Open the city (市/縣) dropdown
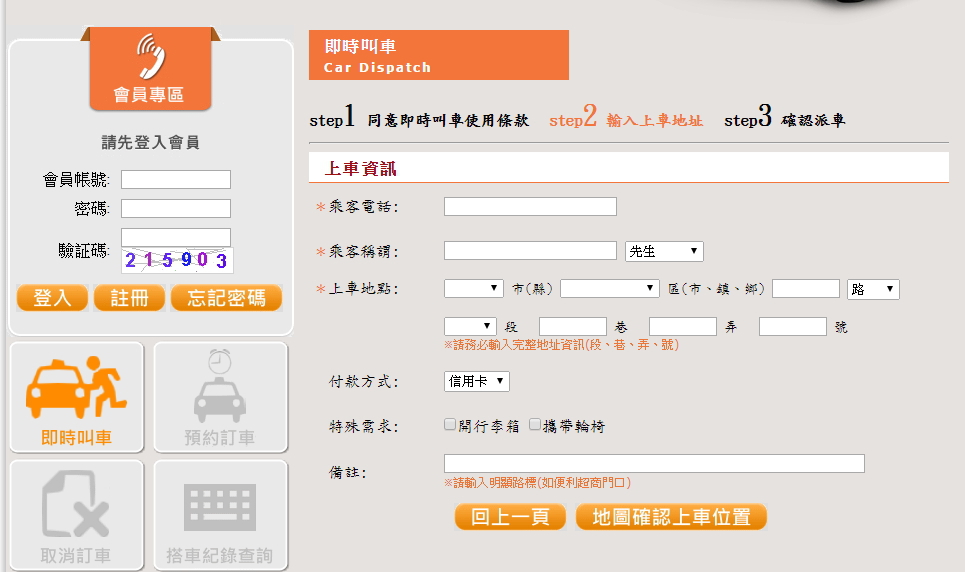 pyautogui.click(x=474, y=289)
